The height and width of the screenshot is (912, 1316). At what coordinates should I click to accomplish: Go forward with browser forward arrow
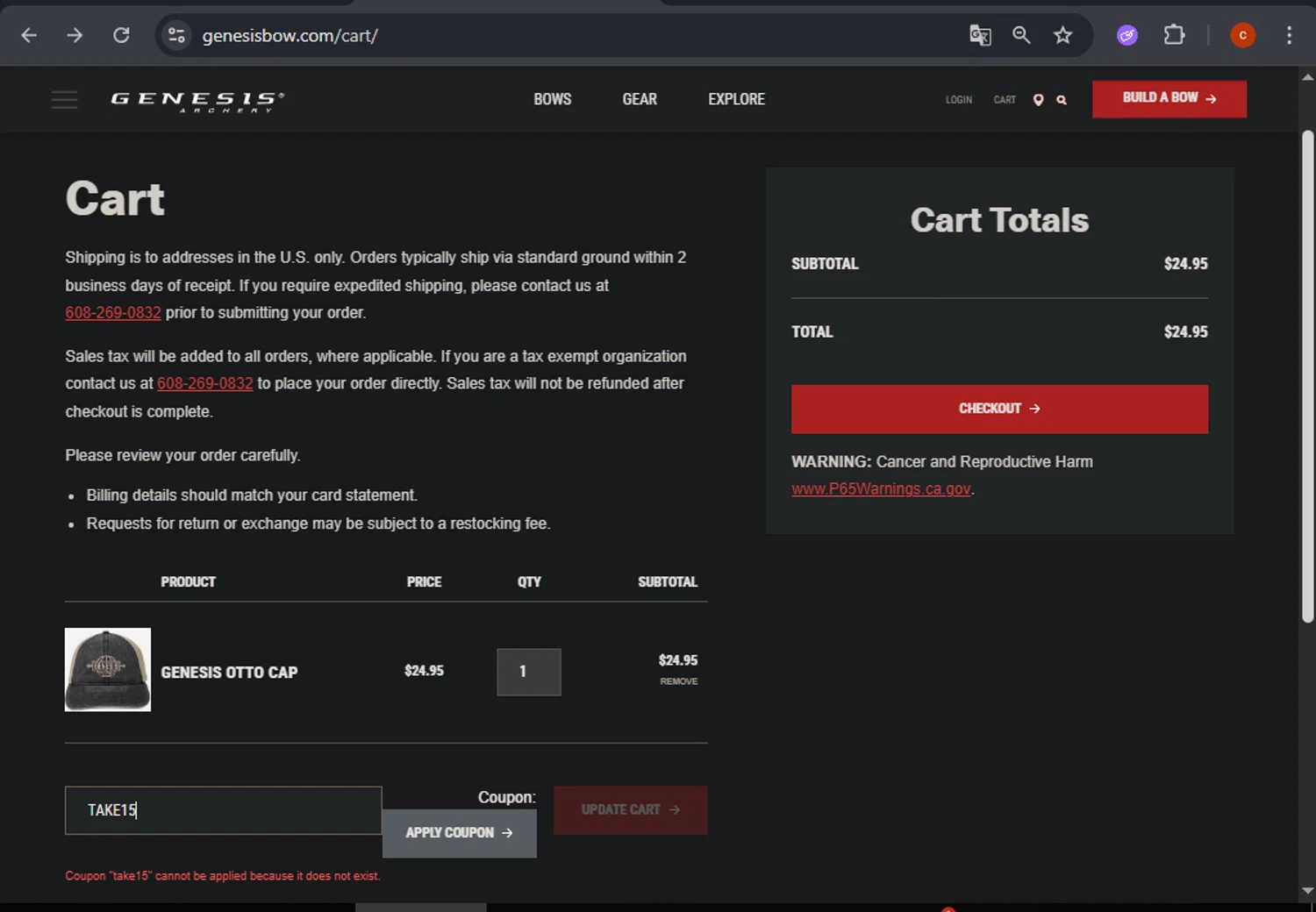click(75, 35)
